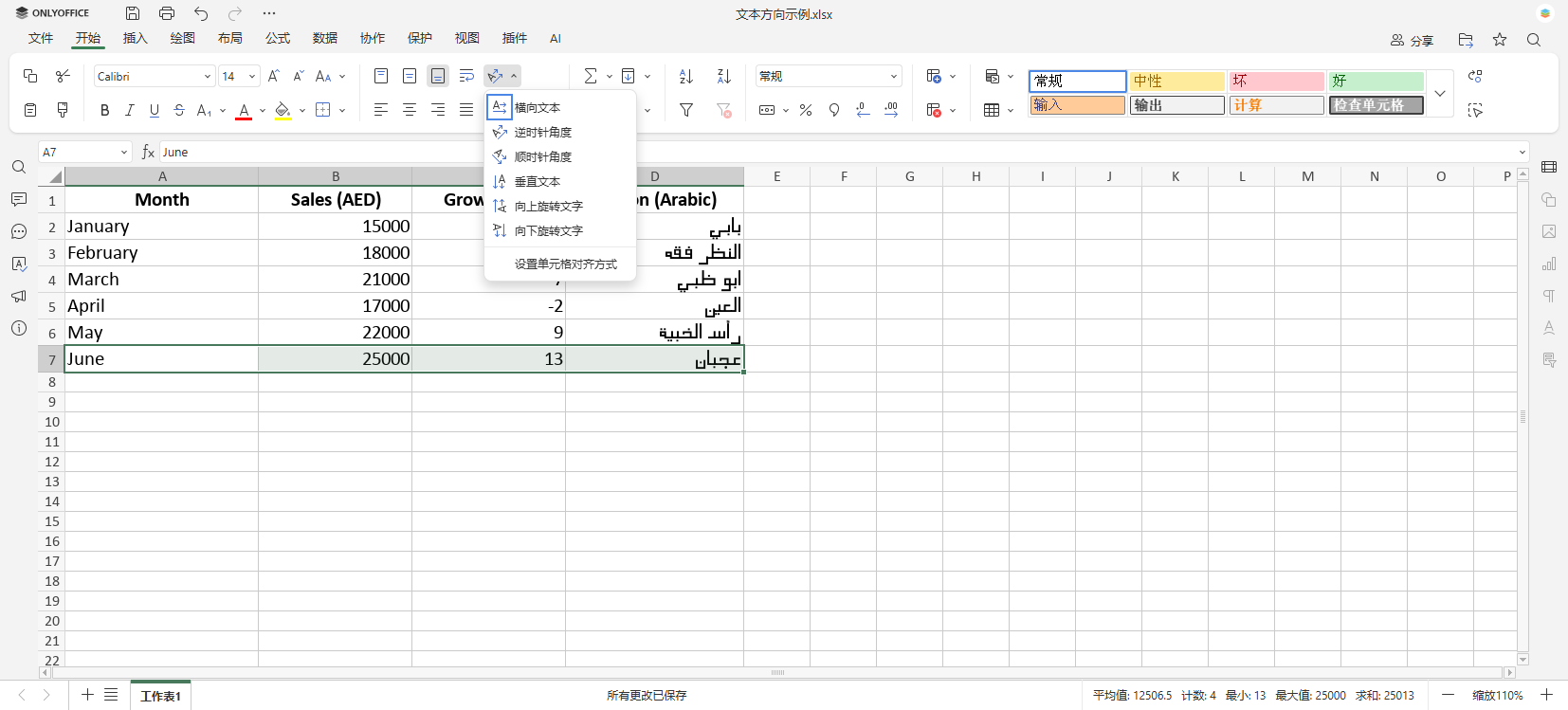Image resolution: width=1568 pixels, height=710 pixels.
Task: Open chart settings in right sidebar
Action: [1549, 264]
